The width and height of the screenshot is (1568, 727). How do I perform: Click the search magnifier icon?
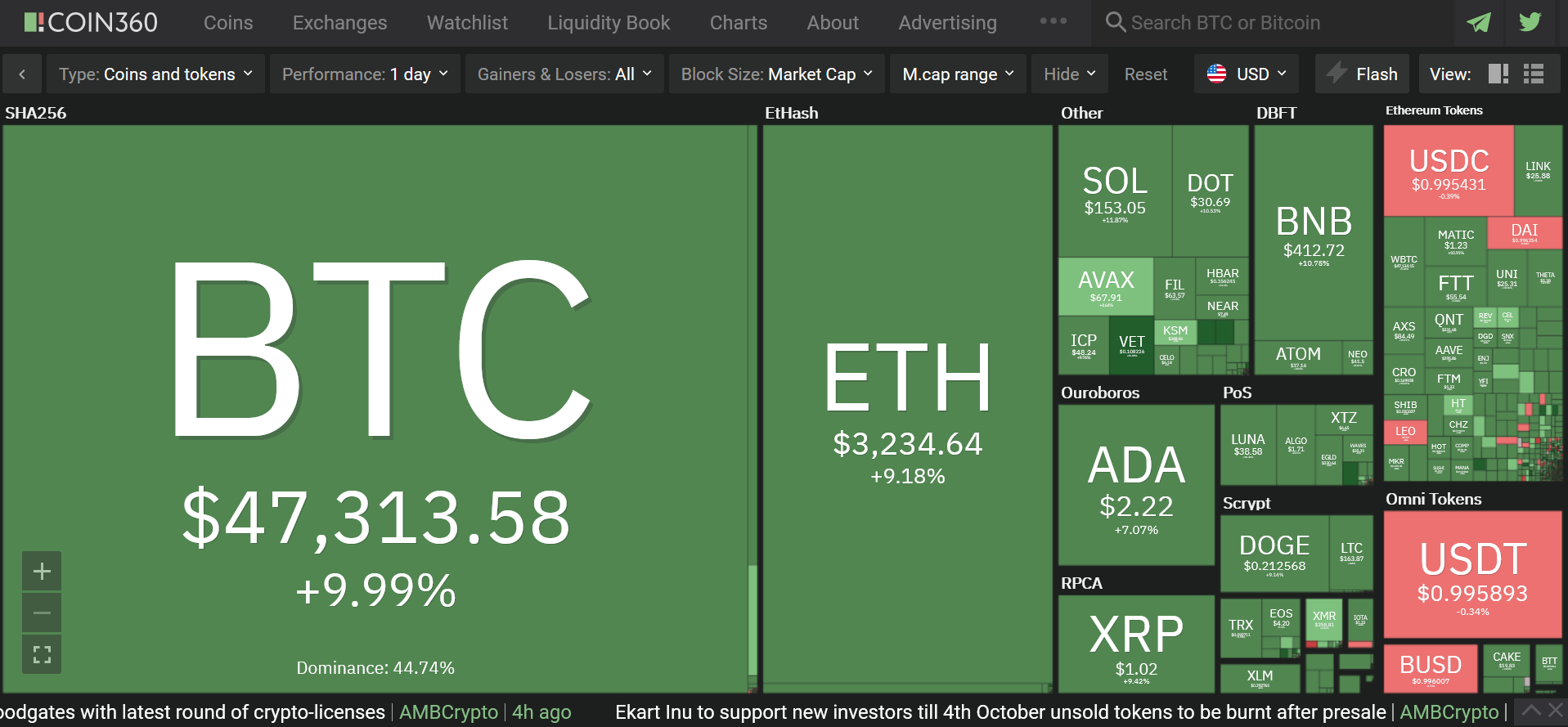coord(1116,22)
